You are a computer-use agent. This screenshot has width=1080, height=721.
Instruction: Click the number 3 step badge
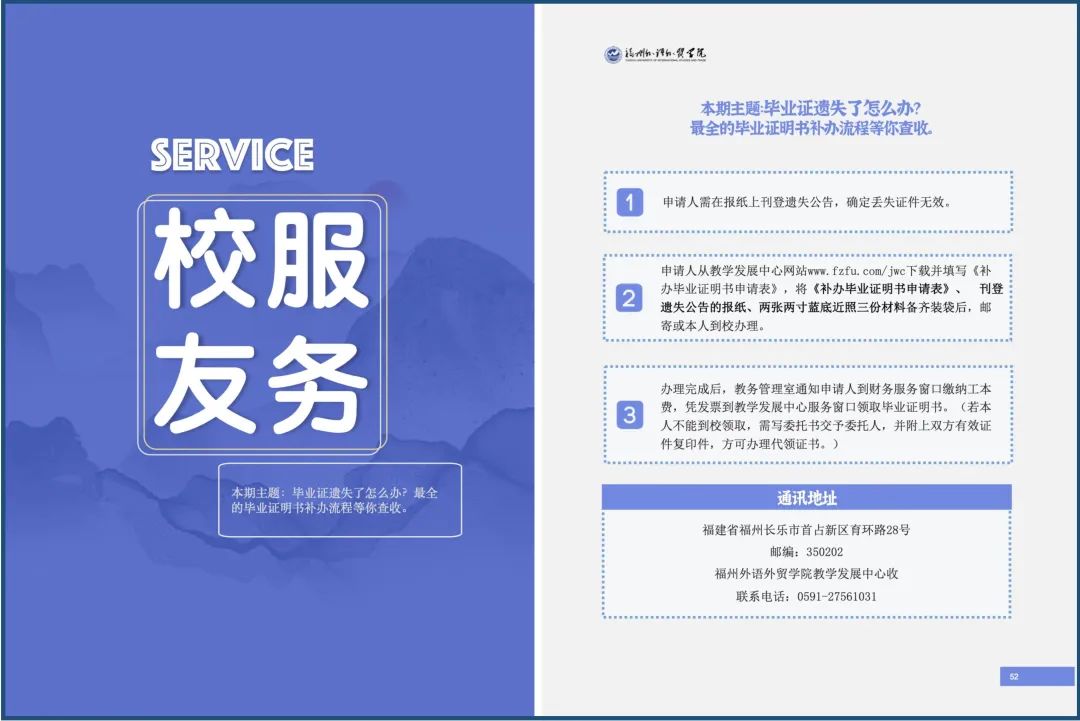[x=629, y=415]
